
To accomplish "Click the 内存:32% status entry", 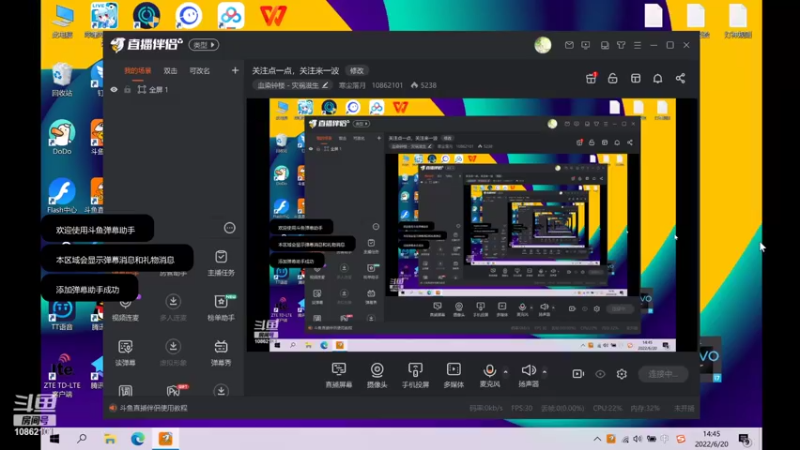I will pyautogui.click(x=645, y=408).
